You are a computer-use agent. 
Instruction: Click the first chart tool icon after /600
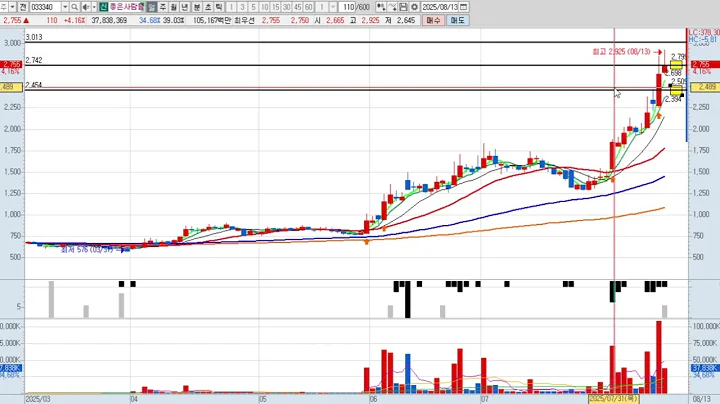pos(381,7)
